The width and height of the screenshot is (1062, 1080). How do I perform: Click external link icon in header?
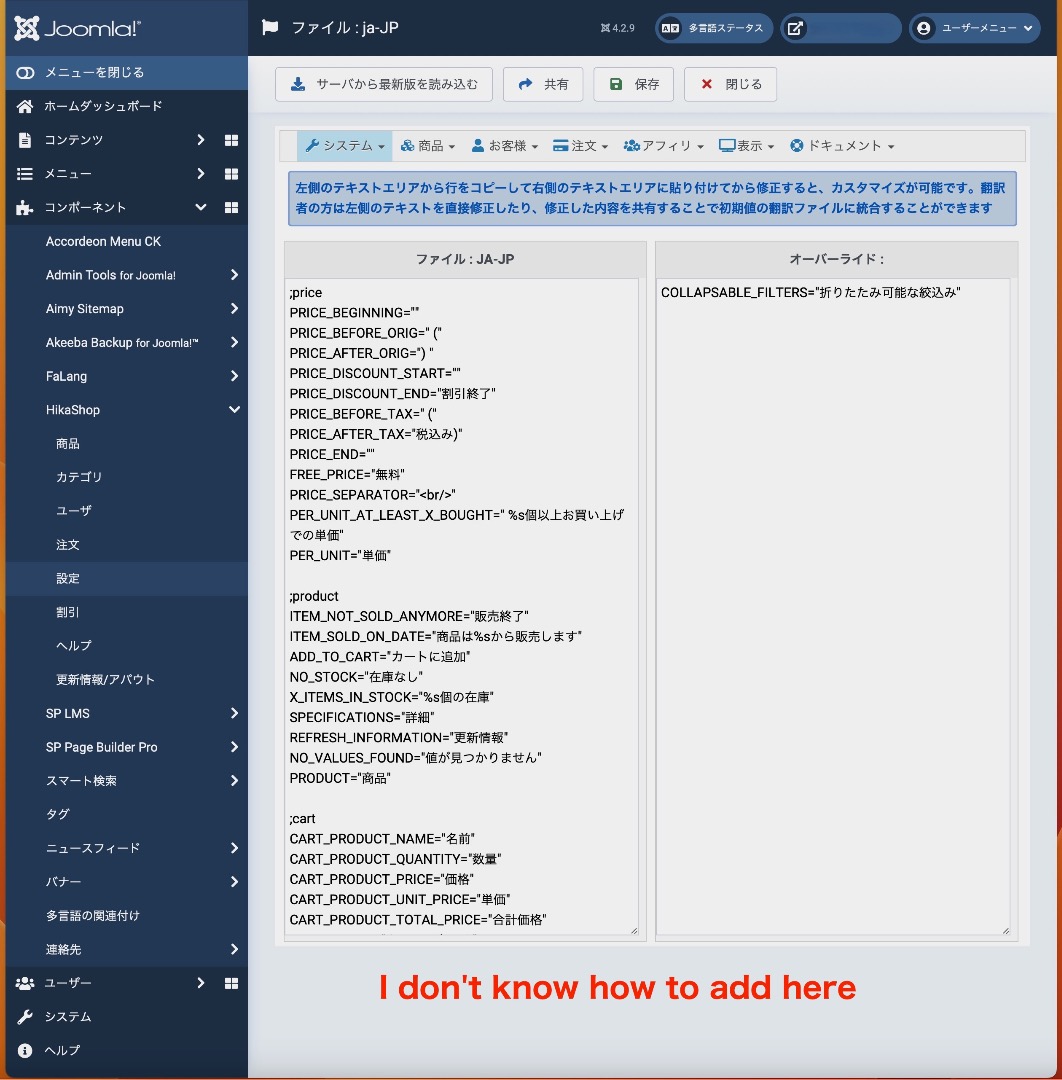coord(795,28)
